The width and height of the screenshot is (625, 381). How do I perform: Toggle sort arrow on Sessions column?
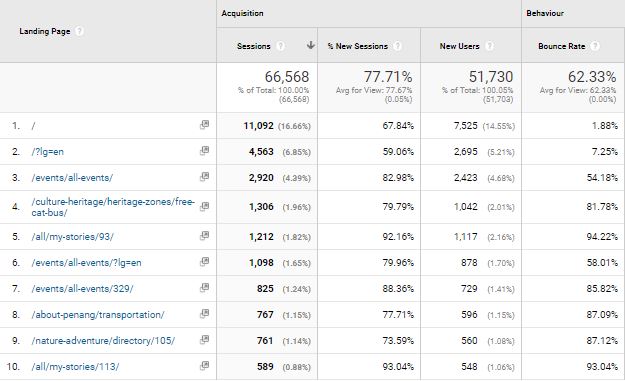point(311,45)
